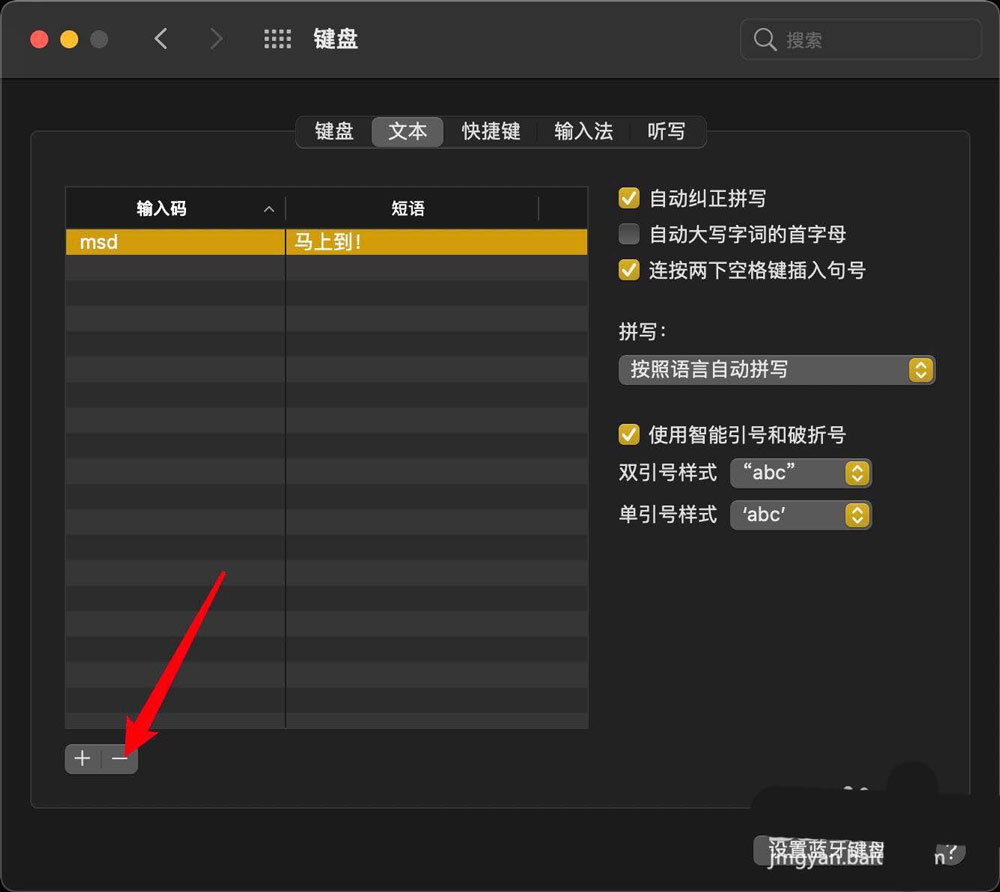Screen dimensions: 1000x892
Task: Open the 单引号样式 dropdown
Action: [800, 515]
